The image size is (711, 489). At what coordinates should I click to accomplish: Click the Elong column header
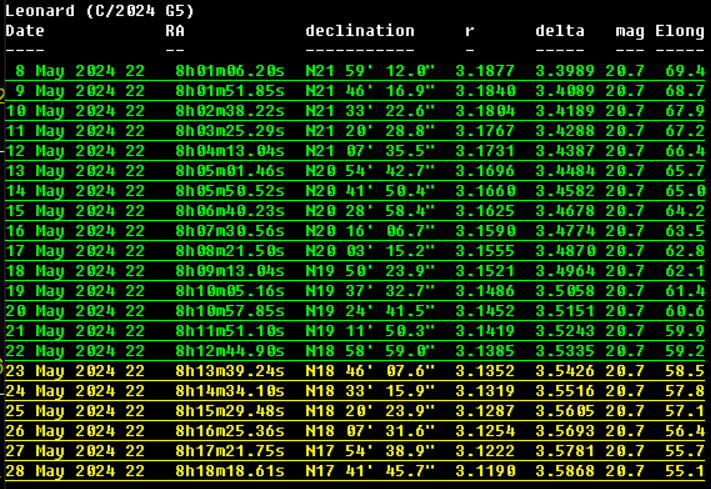pos(680,31)
